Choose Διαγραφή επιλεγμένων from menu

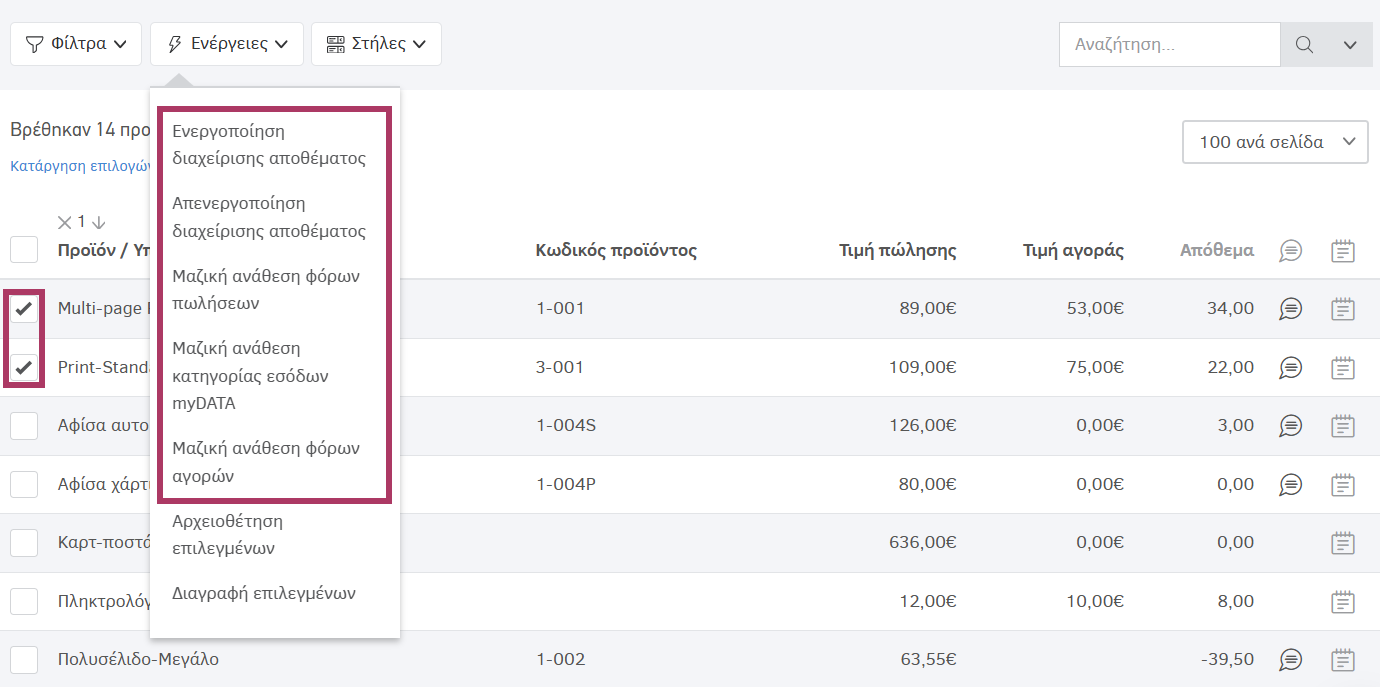pyautogui.click(x=264, y=593)
